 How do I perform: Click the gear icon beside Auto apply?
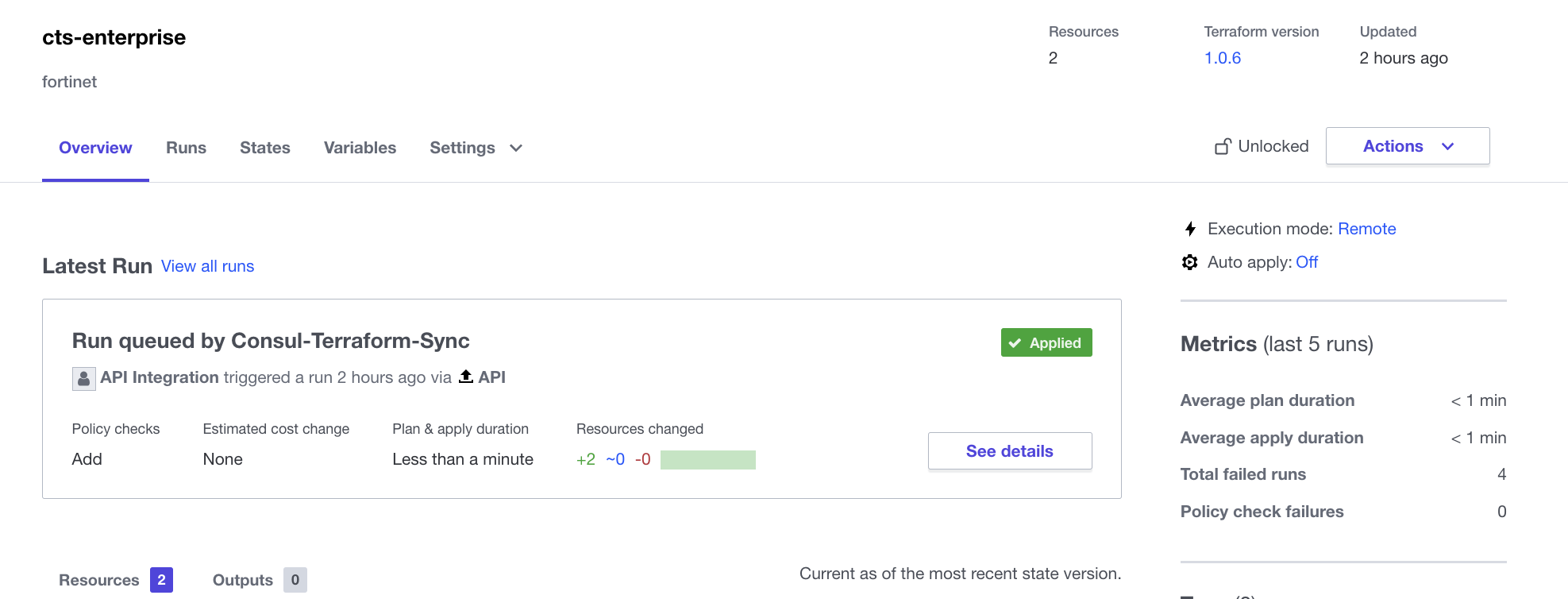[1189, 262]
